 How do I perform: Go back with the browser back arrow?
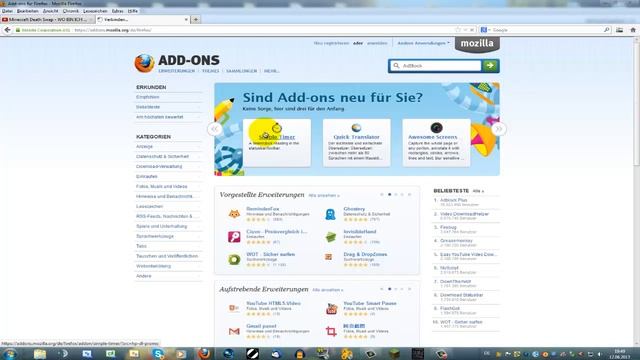click(x=7, y=30)
